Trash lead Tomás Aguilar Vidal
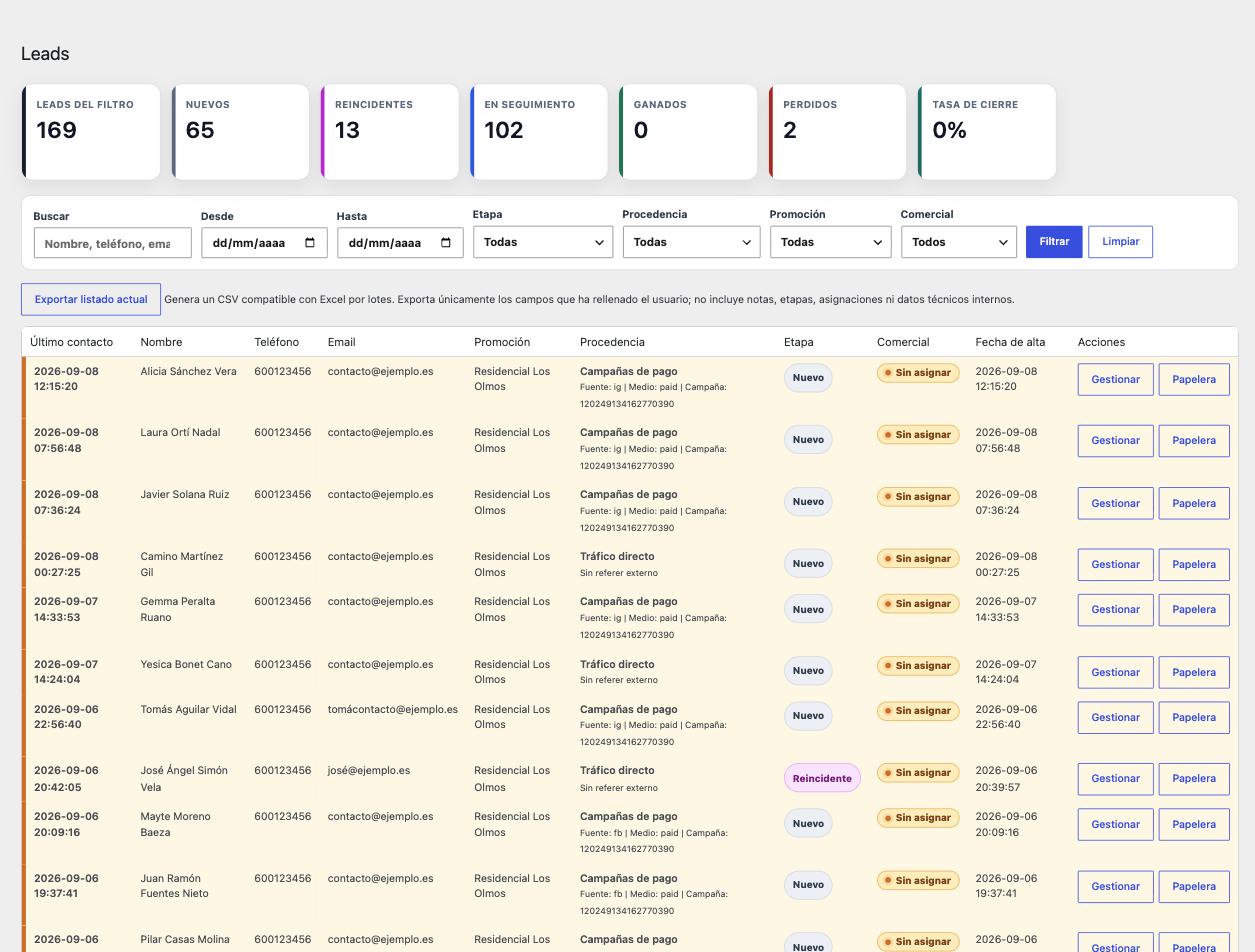Viewport: 1255px width, 952px height. (x=1194, y=717)
